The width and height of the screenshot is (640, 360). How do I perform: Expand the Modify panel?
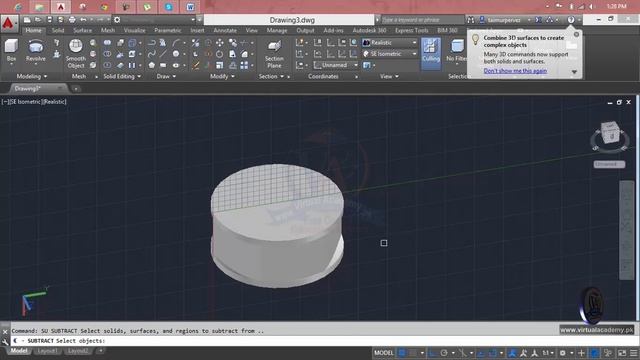pyautogui.click(x=222, y=76)
